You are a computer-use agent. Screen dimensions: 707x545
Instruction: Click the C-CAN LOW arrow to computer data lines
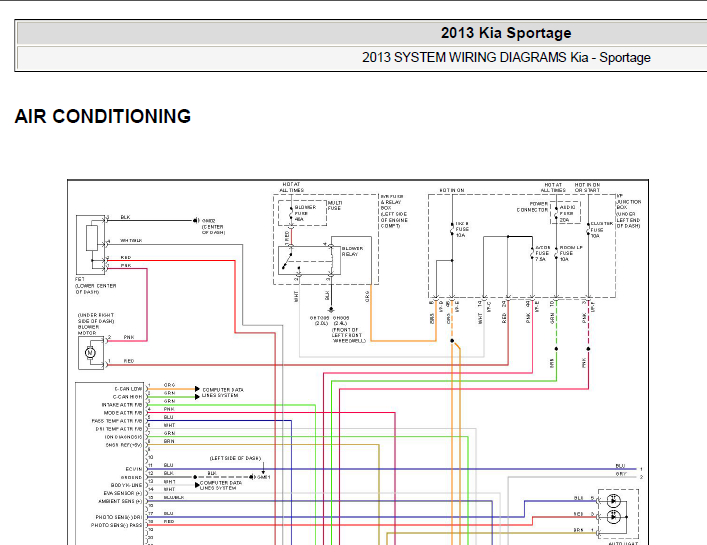pos(197,389)
